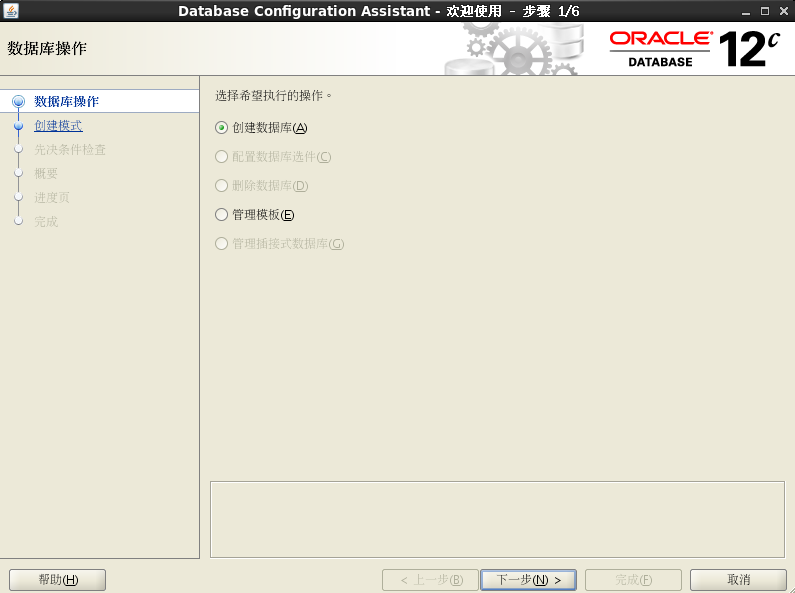
Task: Open the 创建模式 step link
Action: click(58, 125)
